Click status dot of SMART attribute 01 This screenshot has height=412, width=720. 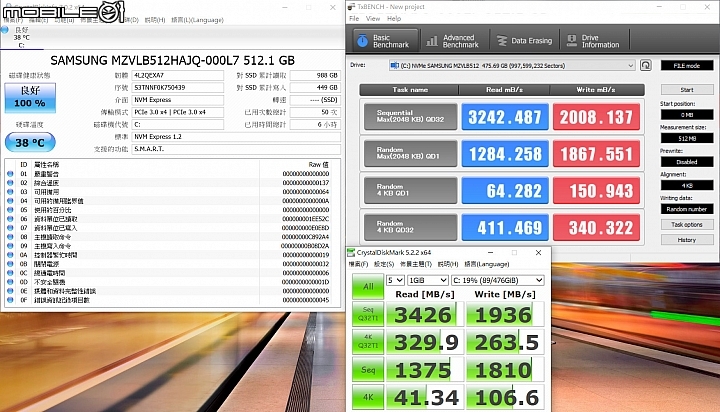tap(10, 174)
